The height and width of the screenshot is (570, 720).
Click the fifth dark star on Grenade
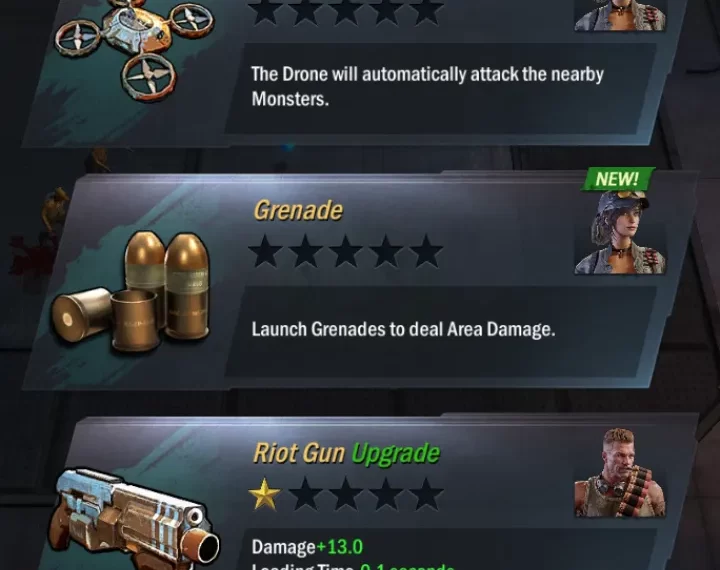[x=426, y=251]
